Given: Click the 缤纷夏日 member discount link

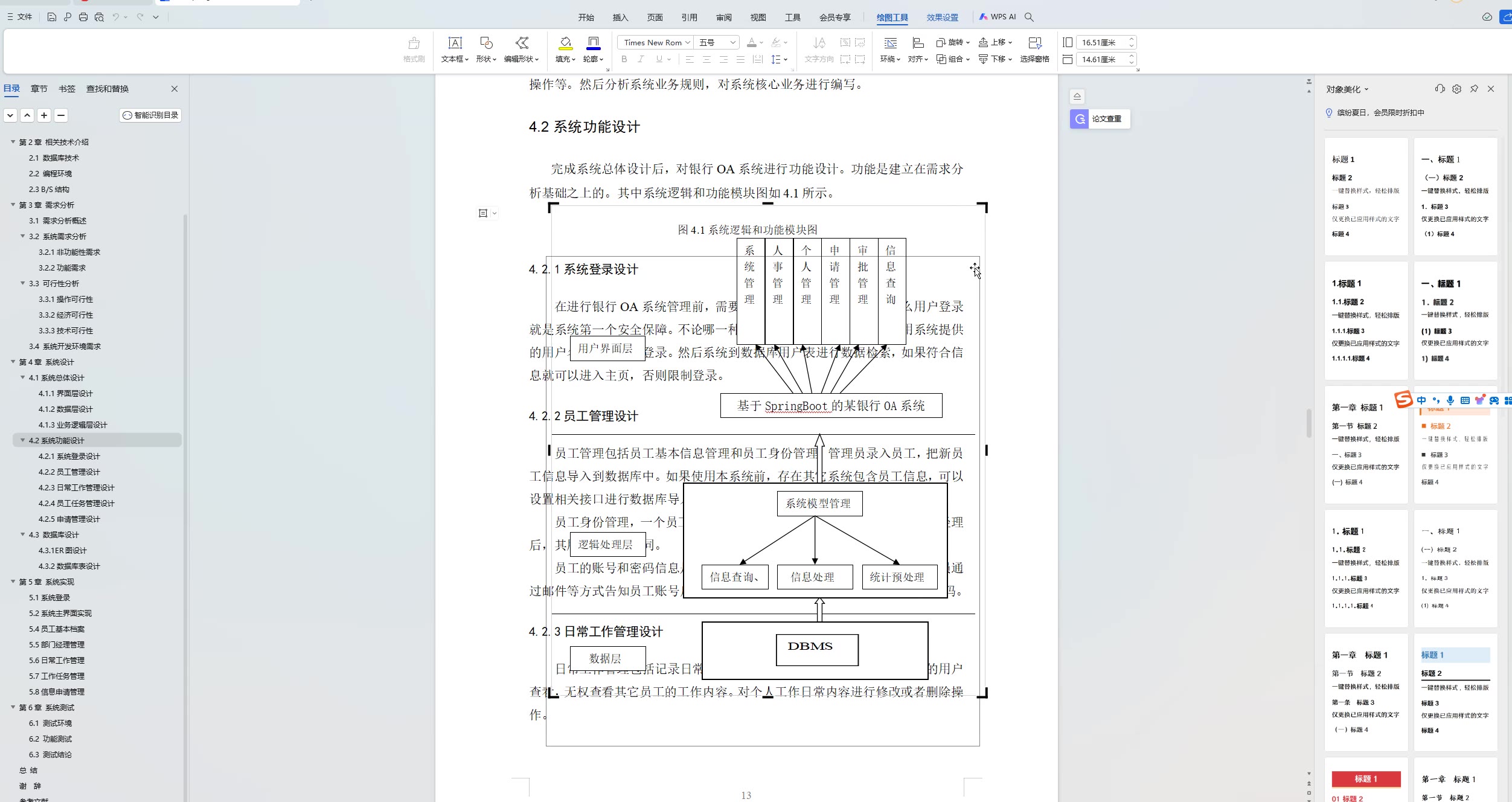Looking at the screenshot, I should tap(1381, 113).
